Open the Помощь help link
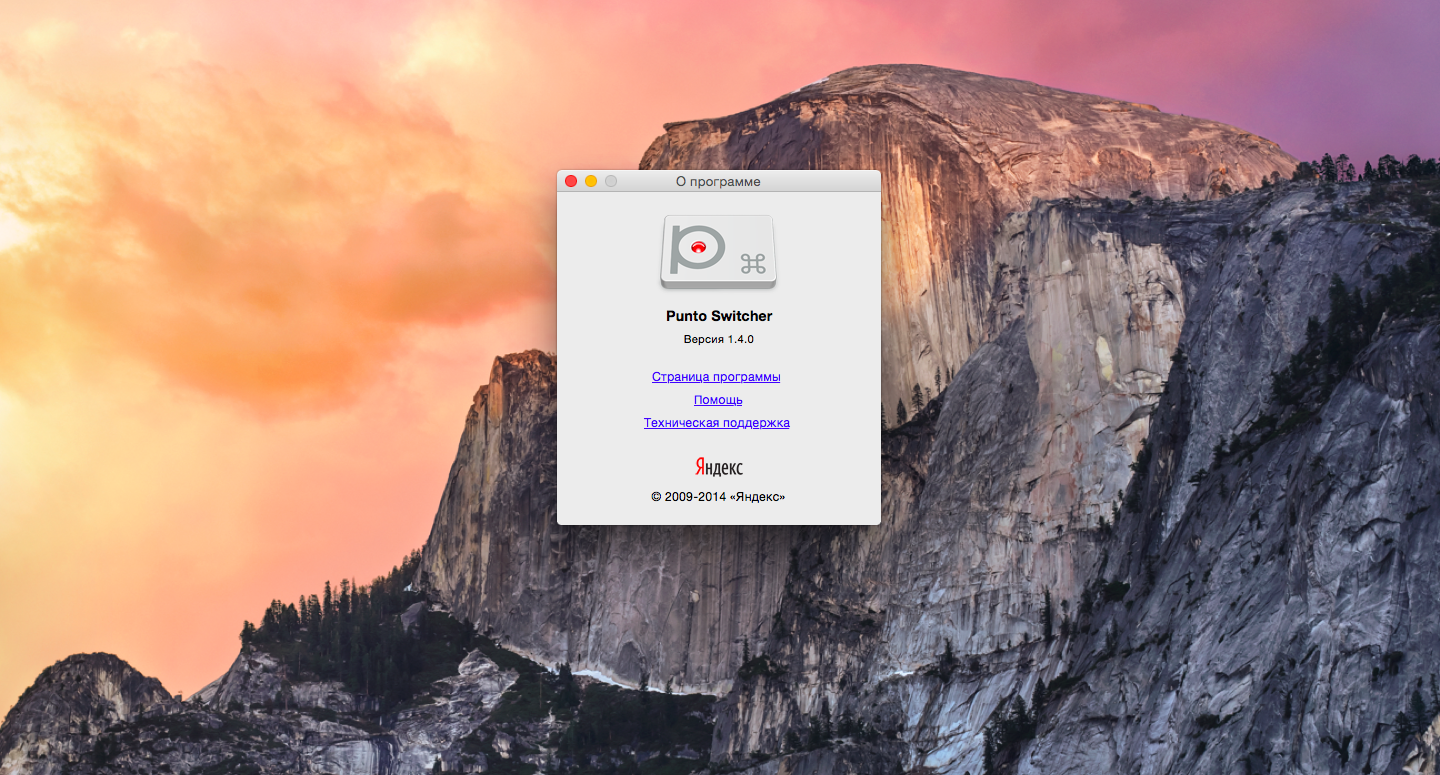Image resolution: width=1440 pixels, height=775 pixels. 718,400
